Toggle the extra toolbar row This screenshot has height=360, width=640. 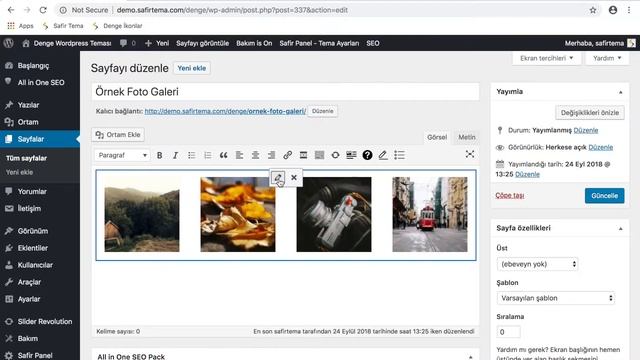(319, 155)
